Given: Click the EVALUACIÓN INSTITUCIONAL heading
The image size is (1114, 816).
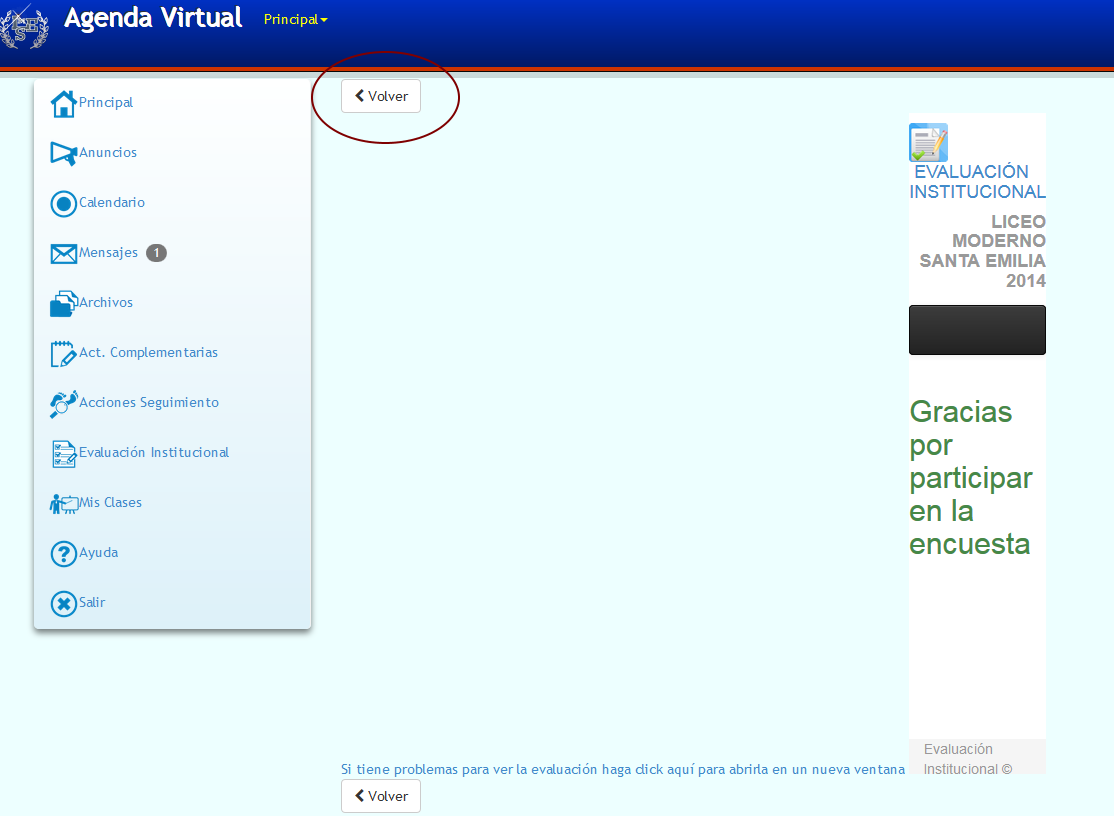Looking at the screenshot, I should click(978, 182).
